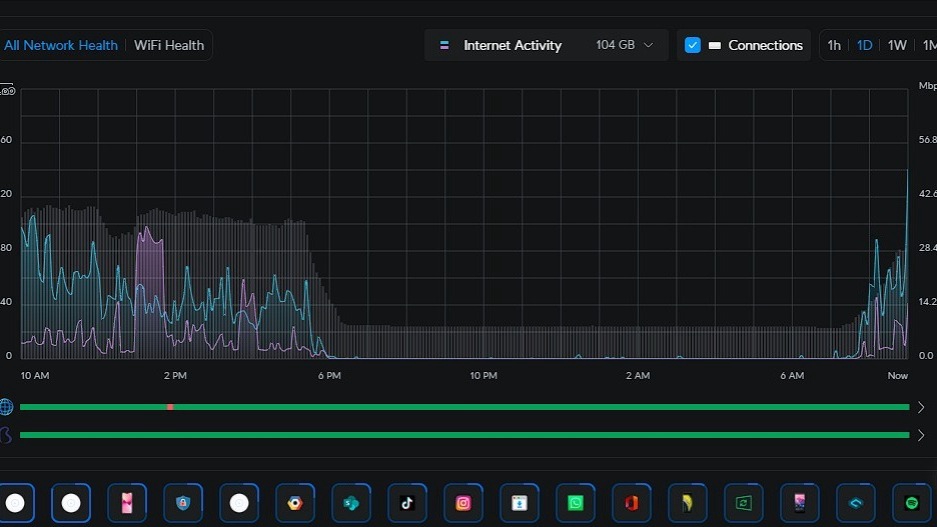Expand the second health bar chevron
This screenshot has width=937, height=527.
tap(921, 435)
